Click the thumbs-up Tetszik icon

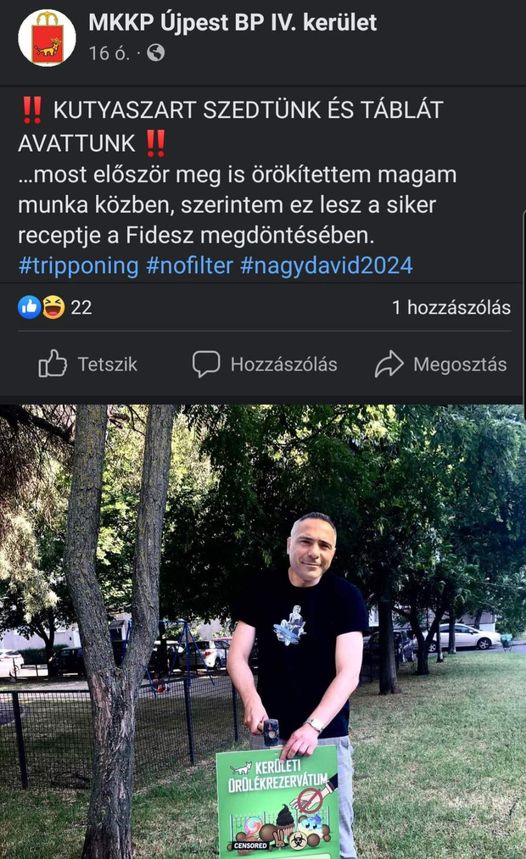(53, 364)
